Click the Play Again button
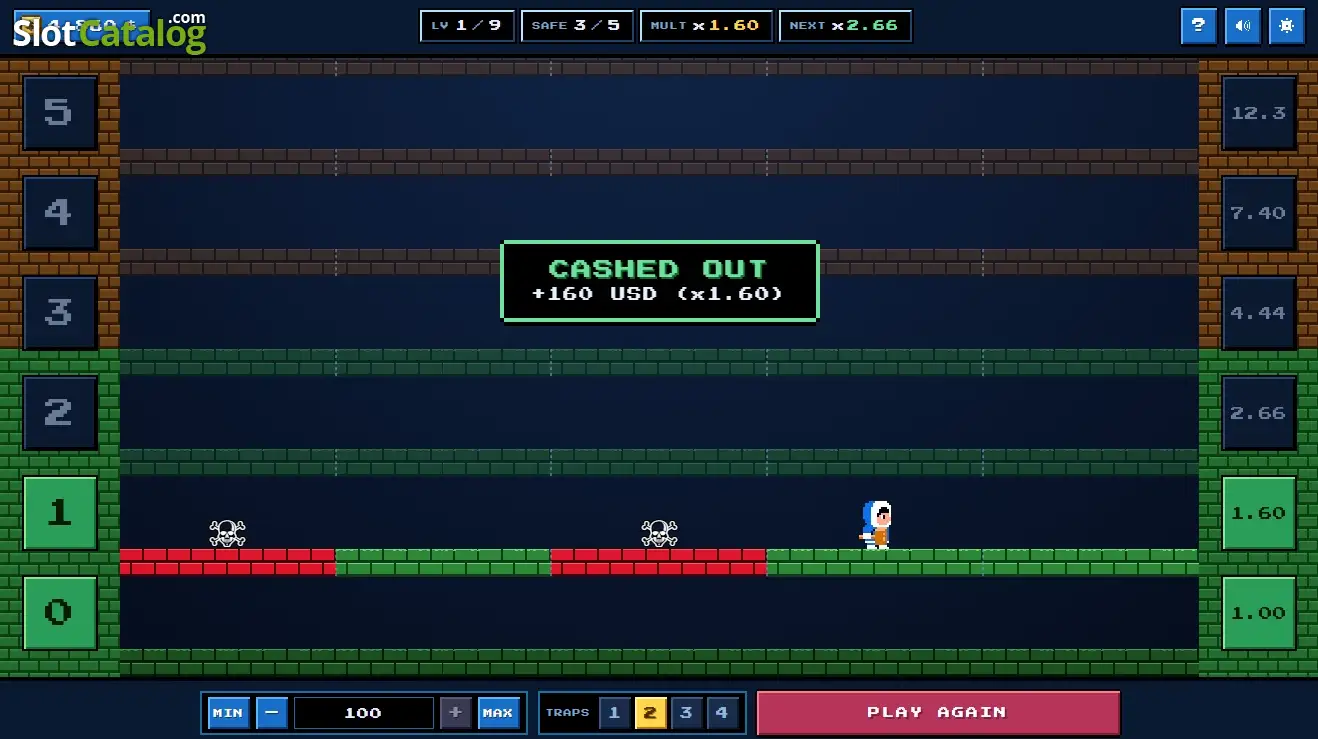The image size is (1318, 739). coord(938,713)
